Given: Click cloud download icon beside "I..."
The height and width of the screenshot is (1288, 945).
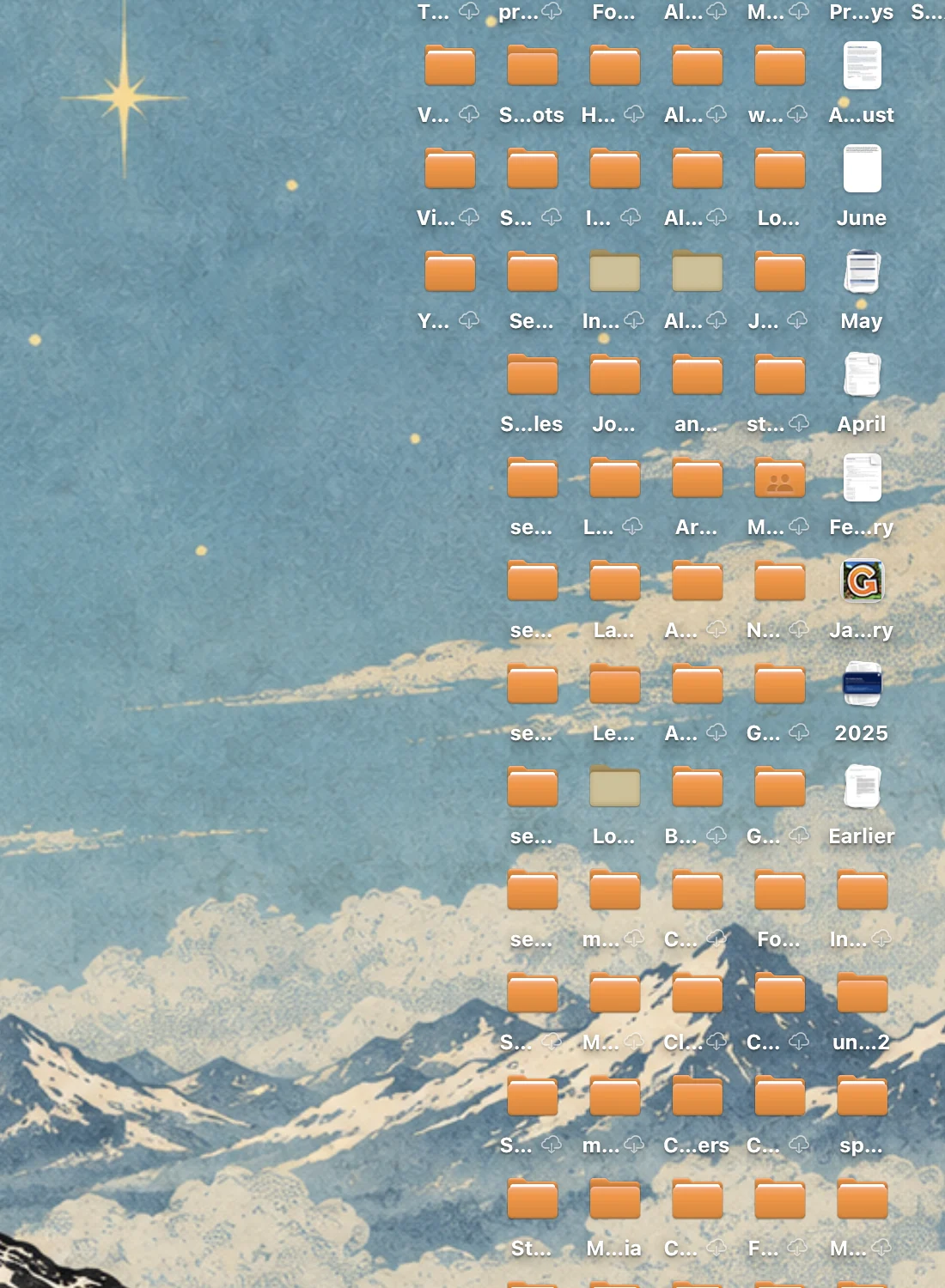Looking at the screenshot, I should click(x=631, y=216).
